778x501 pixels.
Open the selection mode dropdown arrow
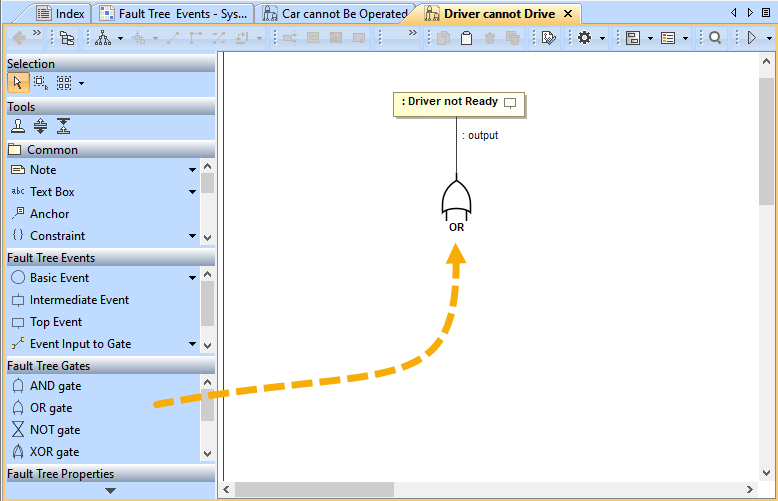click(x=81, y=84)
